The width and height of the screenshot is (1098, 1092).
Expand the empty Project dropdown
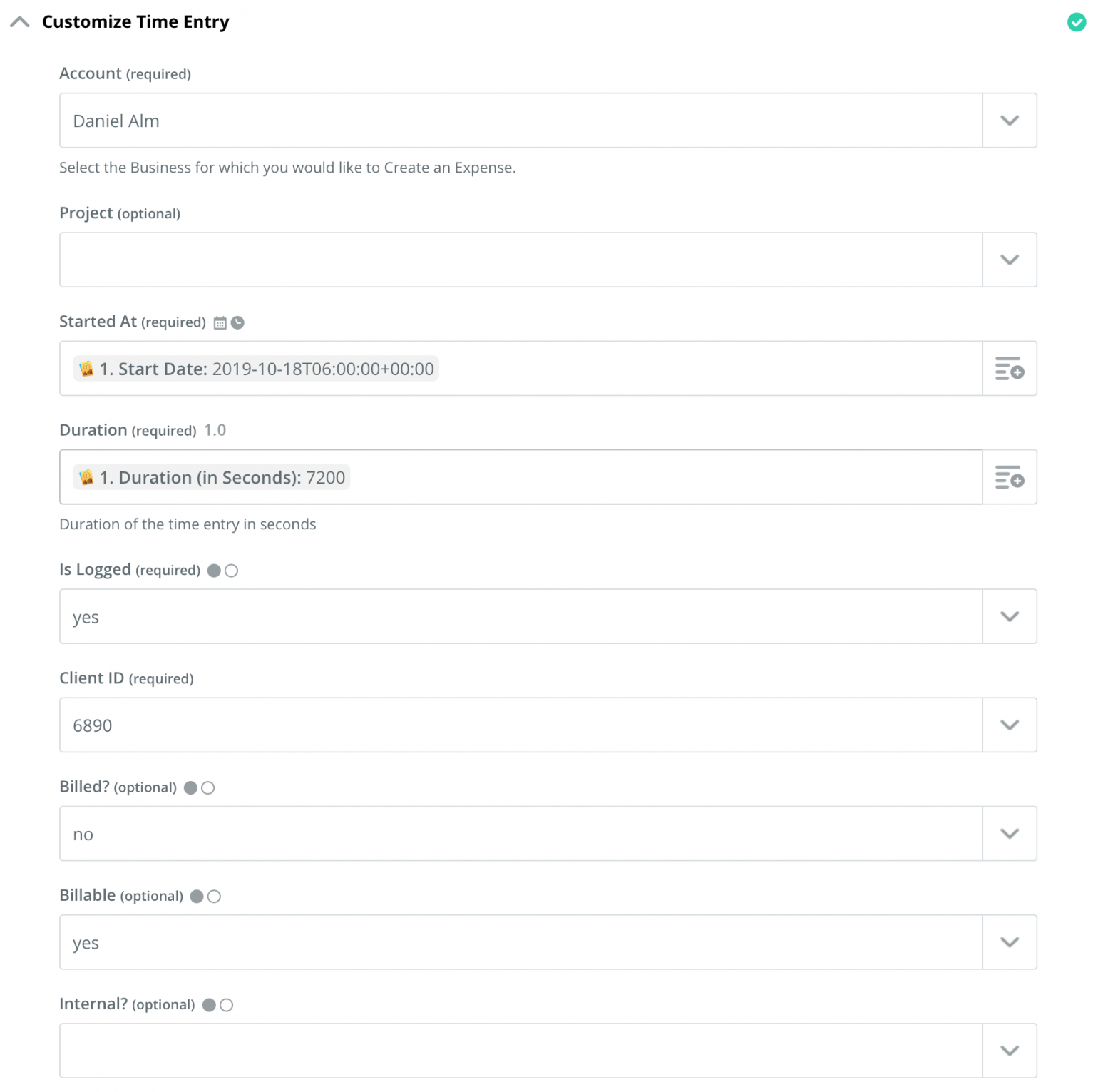click(1009, 260)
